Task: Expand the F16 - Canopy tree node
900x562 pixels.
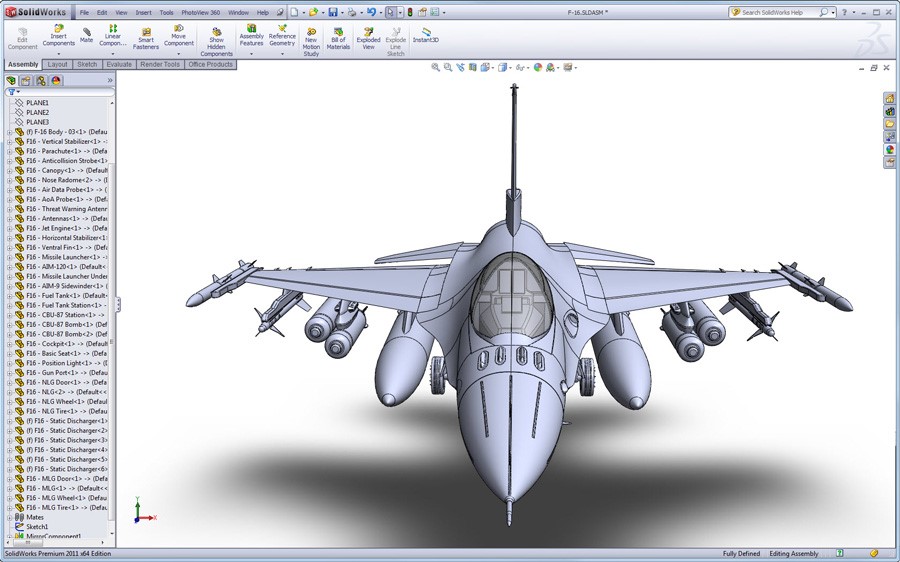Action: [x=9, y=170]
